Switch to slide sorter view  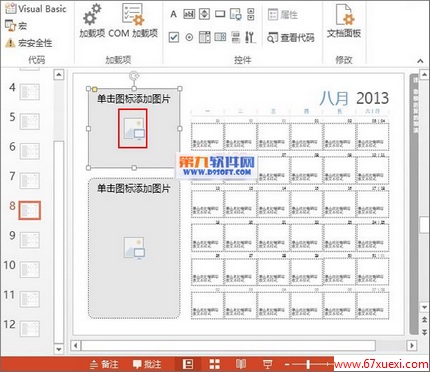click(214, 364)
